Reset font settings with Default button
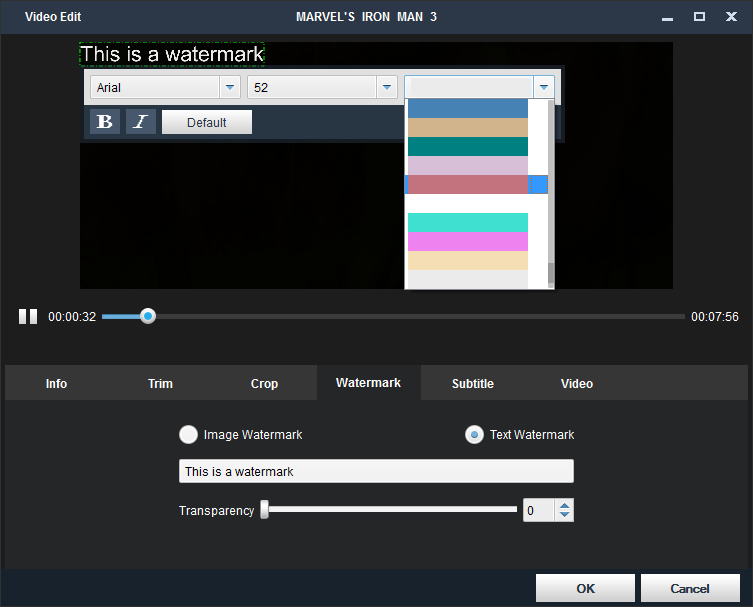 tap(206, 122)
